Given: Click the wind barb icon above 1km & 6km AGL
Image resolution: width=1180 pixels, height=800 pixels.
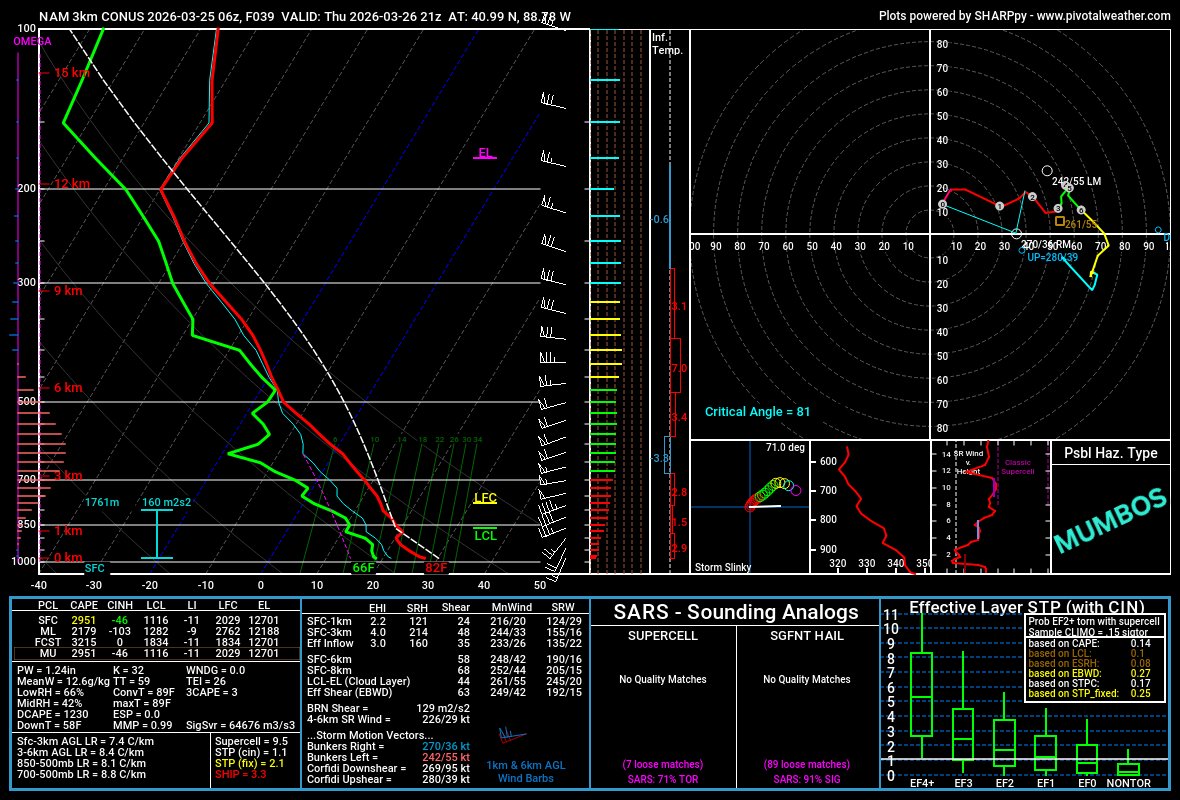Looking at the screenshot, I should 512,735.
